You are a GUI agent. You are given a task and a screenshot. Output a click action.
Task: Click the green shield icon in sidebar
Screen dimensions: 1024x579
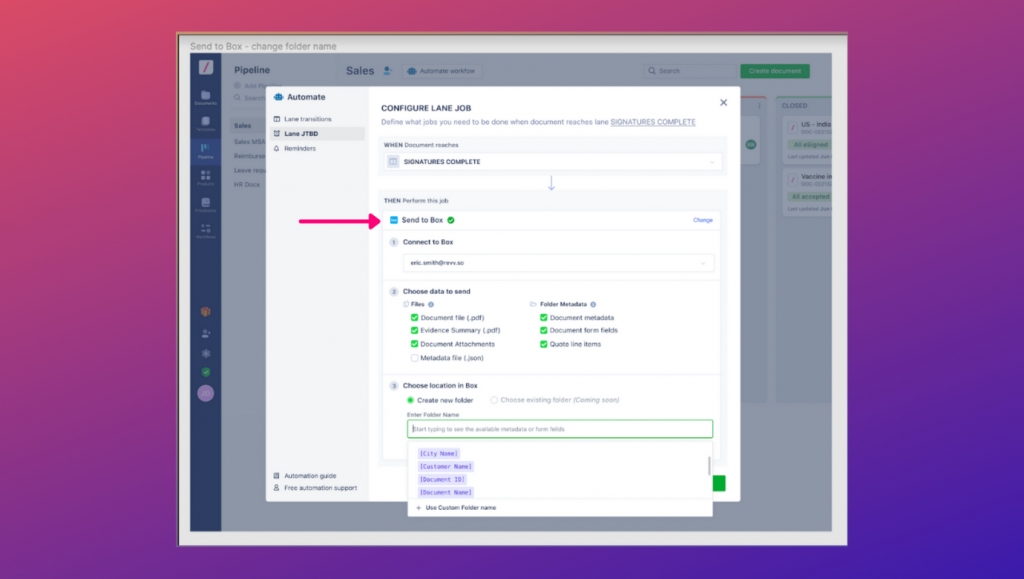tap(206, 372)
